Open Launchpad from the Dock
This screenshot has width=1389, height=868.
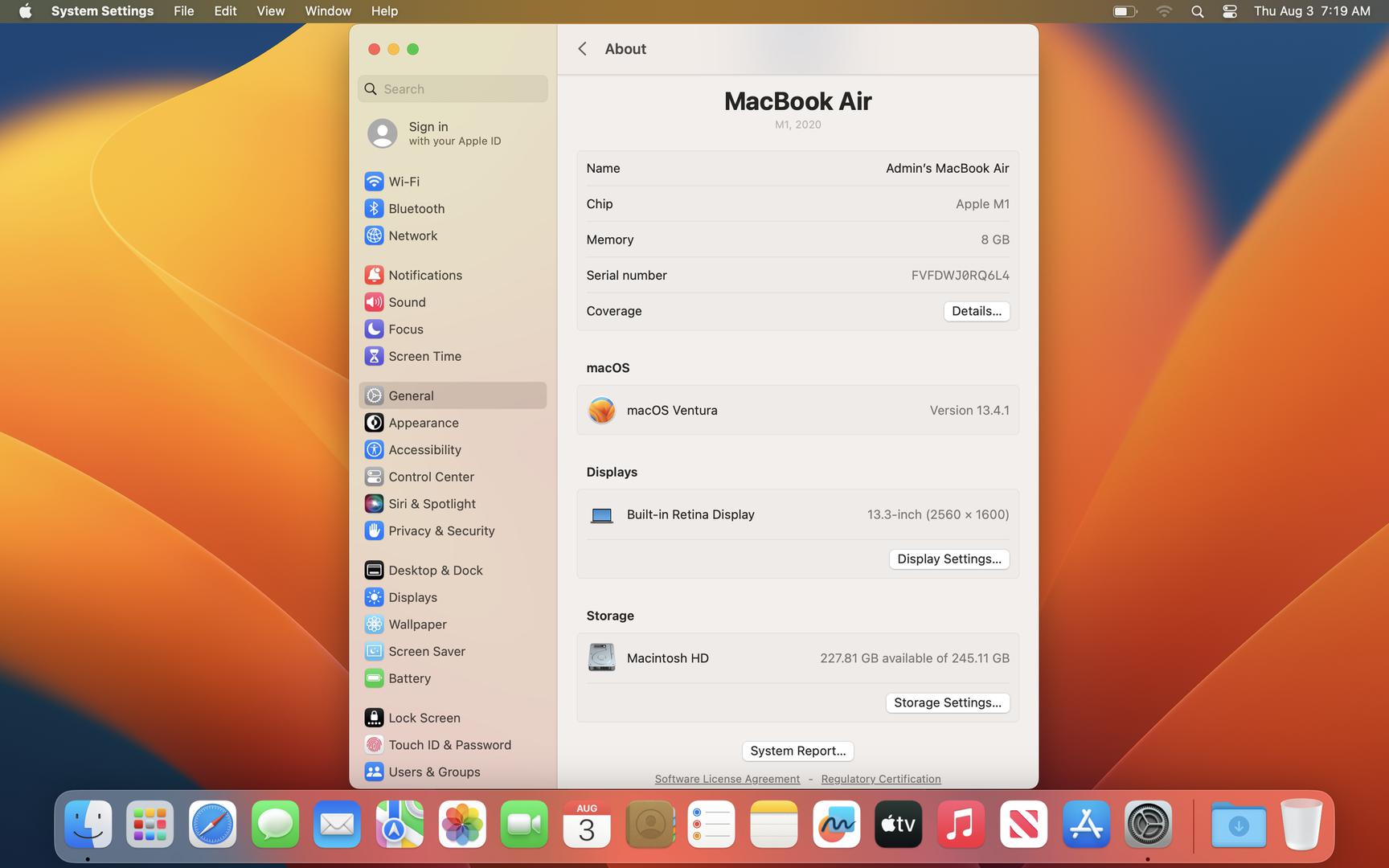pyautogui.click(x=150, y=824)
